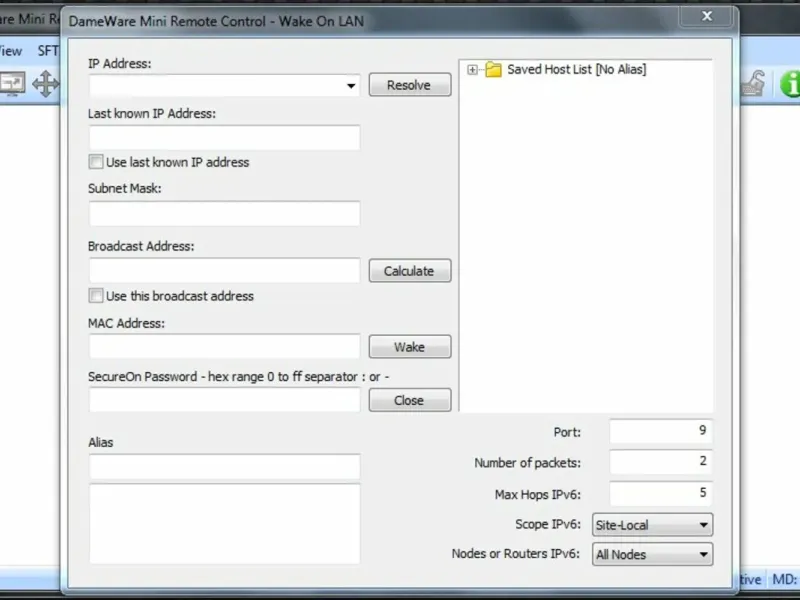Open the IP Address dropdown list

pos(351,85)
